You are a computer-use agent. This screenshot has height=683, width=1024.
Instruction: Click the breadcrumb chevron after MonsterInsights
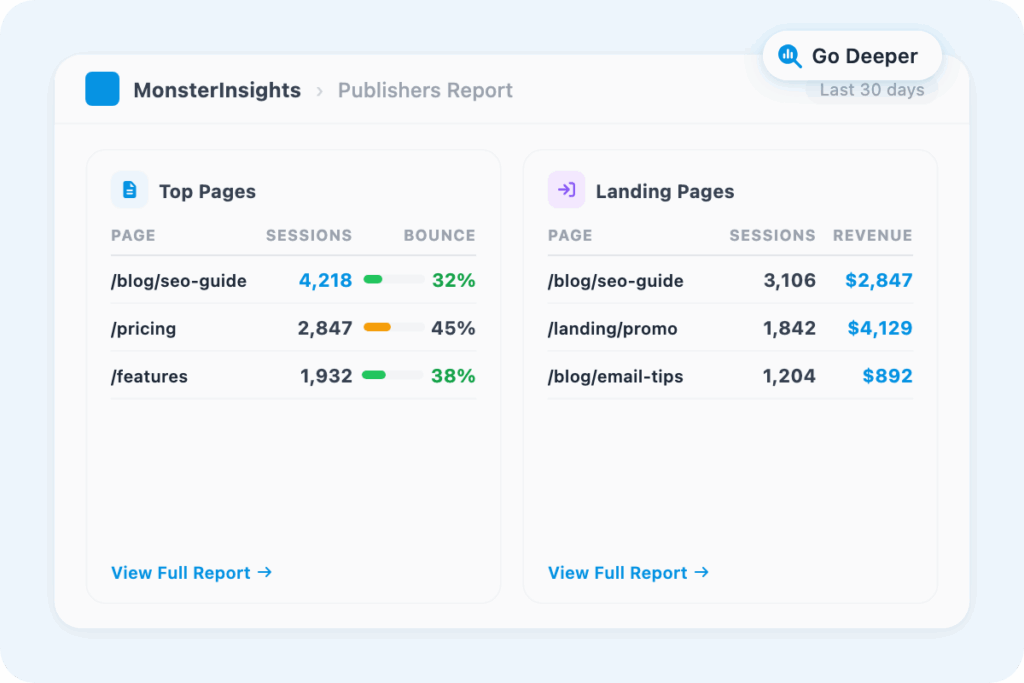(x=320, y=91)
